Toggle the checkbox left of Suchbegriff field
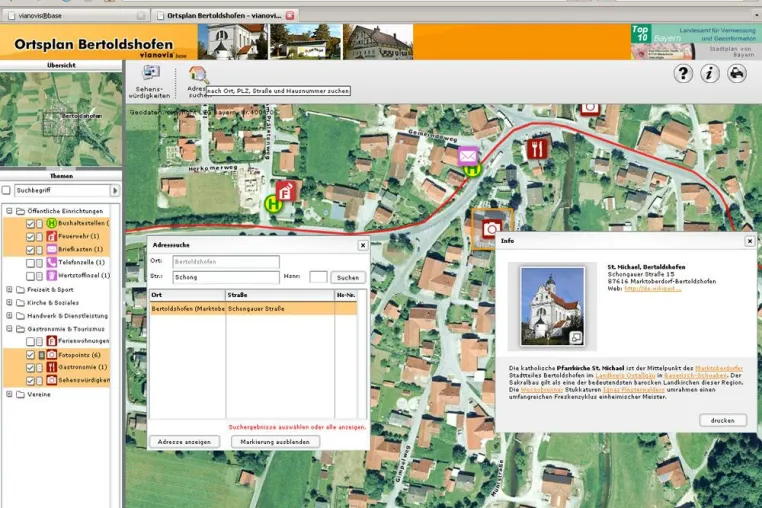The image size is (762, 508). [x=6, y=190]
